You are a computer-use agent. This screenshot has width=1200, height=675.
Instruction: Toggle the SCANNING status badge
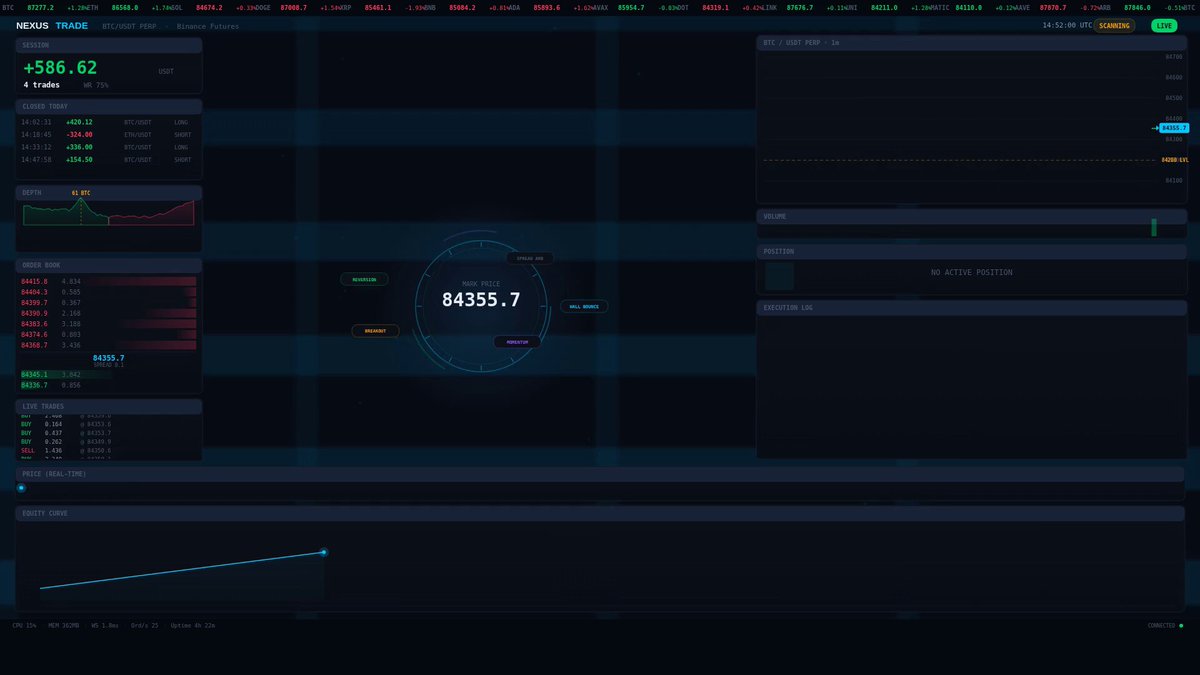(1114, 26)
